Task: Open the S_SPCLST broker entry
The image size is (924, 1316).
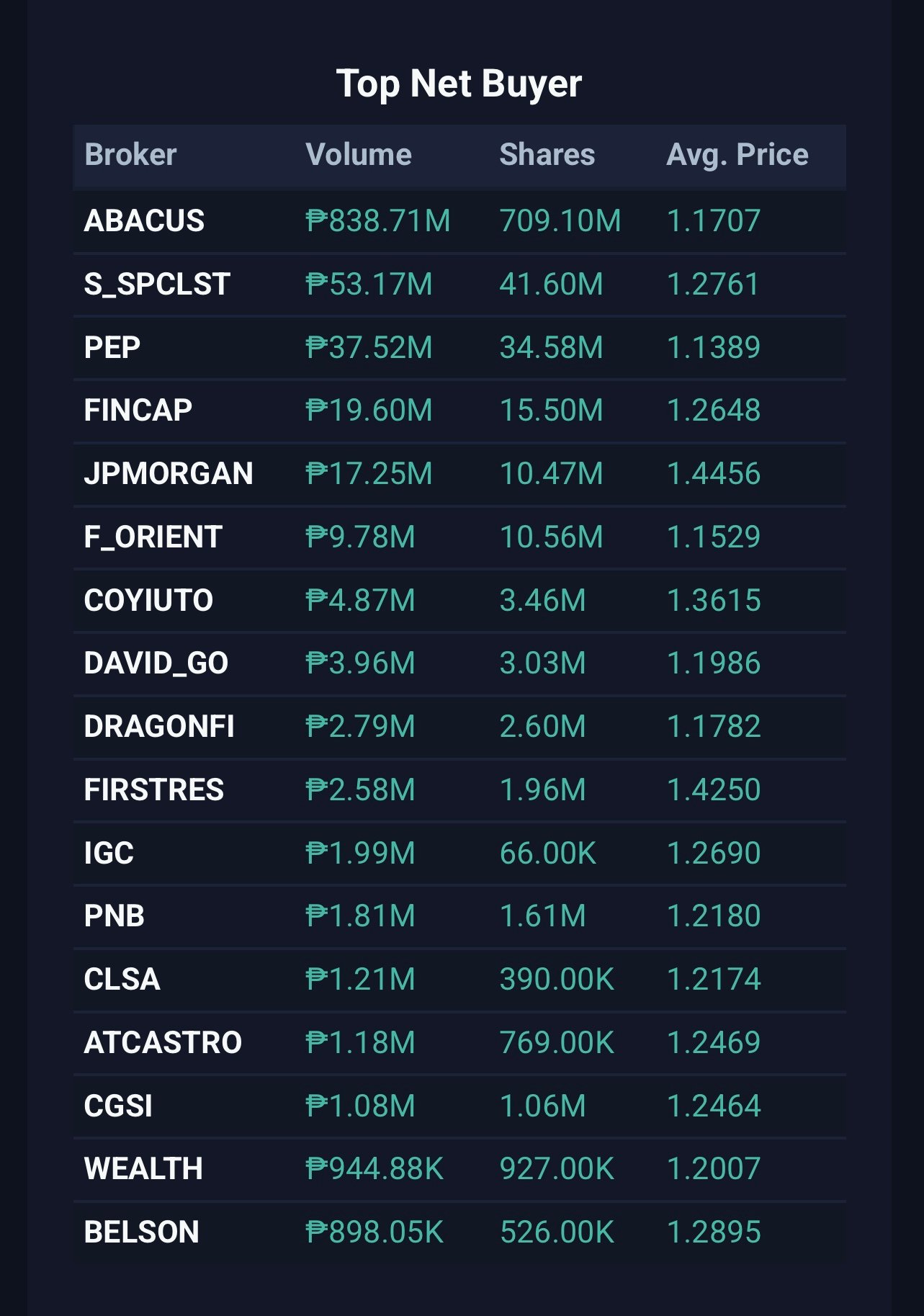Action: click(x=459, y=285)
